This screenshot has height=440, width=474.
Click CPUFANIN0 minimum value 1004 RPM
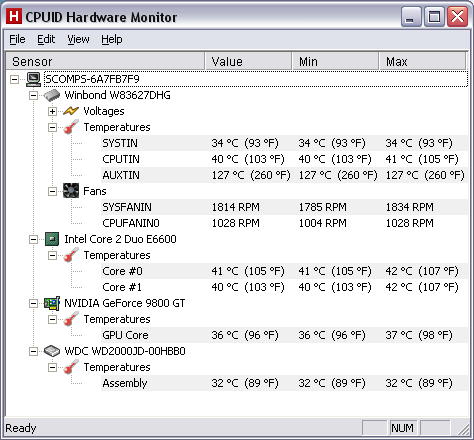323,223
